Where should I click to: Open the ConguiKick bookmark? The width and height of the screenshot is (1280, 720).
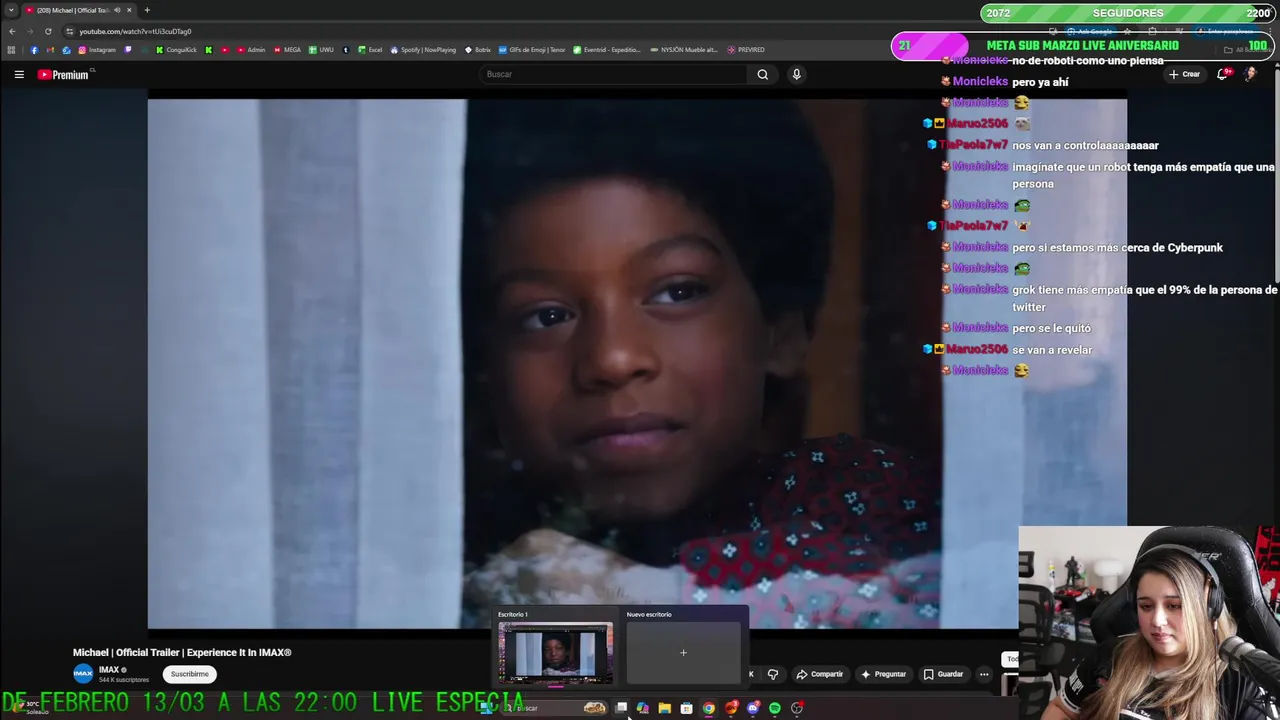176,50
